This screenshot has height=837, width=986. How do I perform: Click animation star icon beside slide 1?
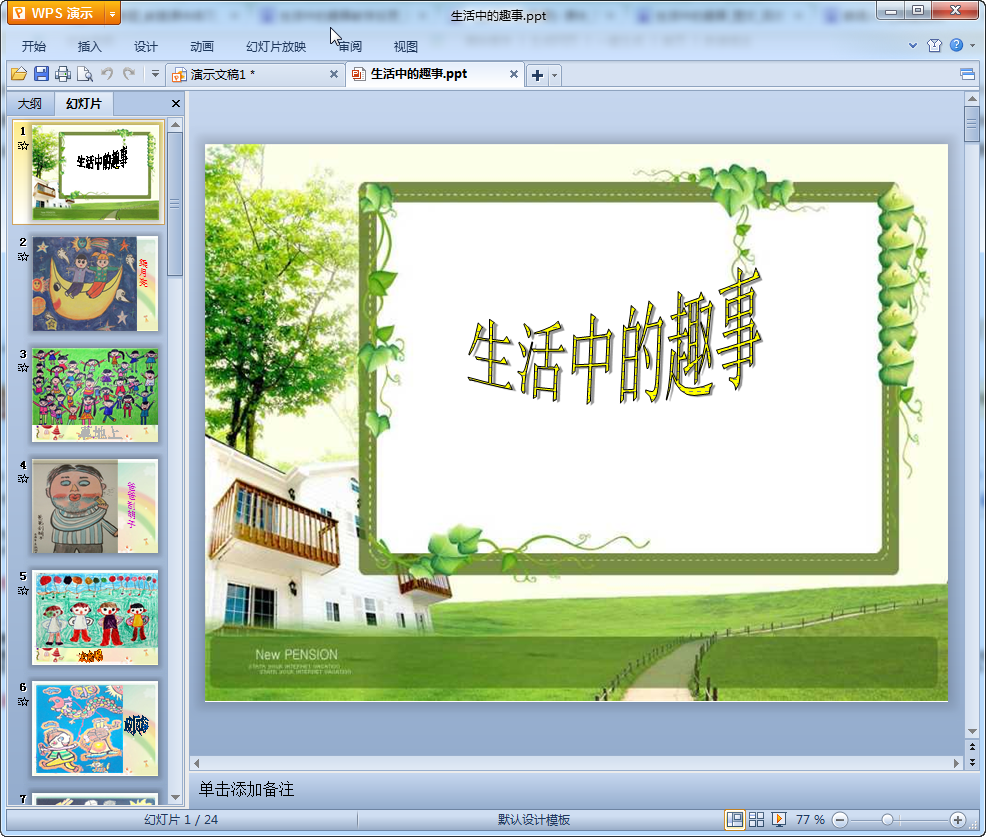(x=23, y=146)
